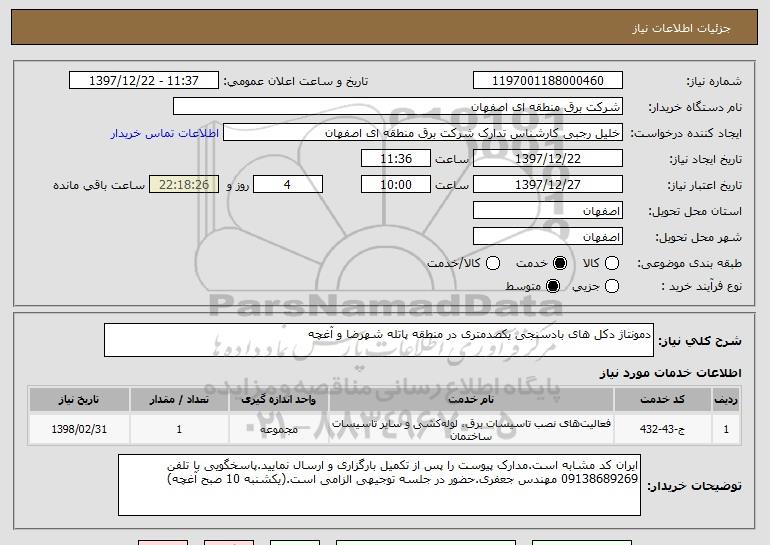Choose the کالا/خدمت radio option
The image size is (770, 545).
coord(493,263)
